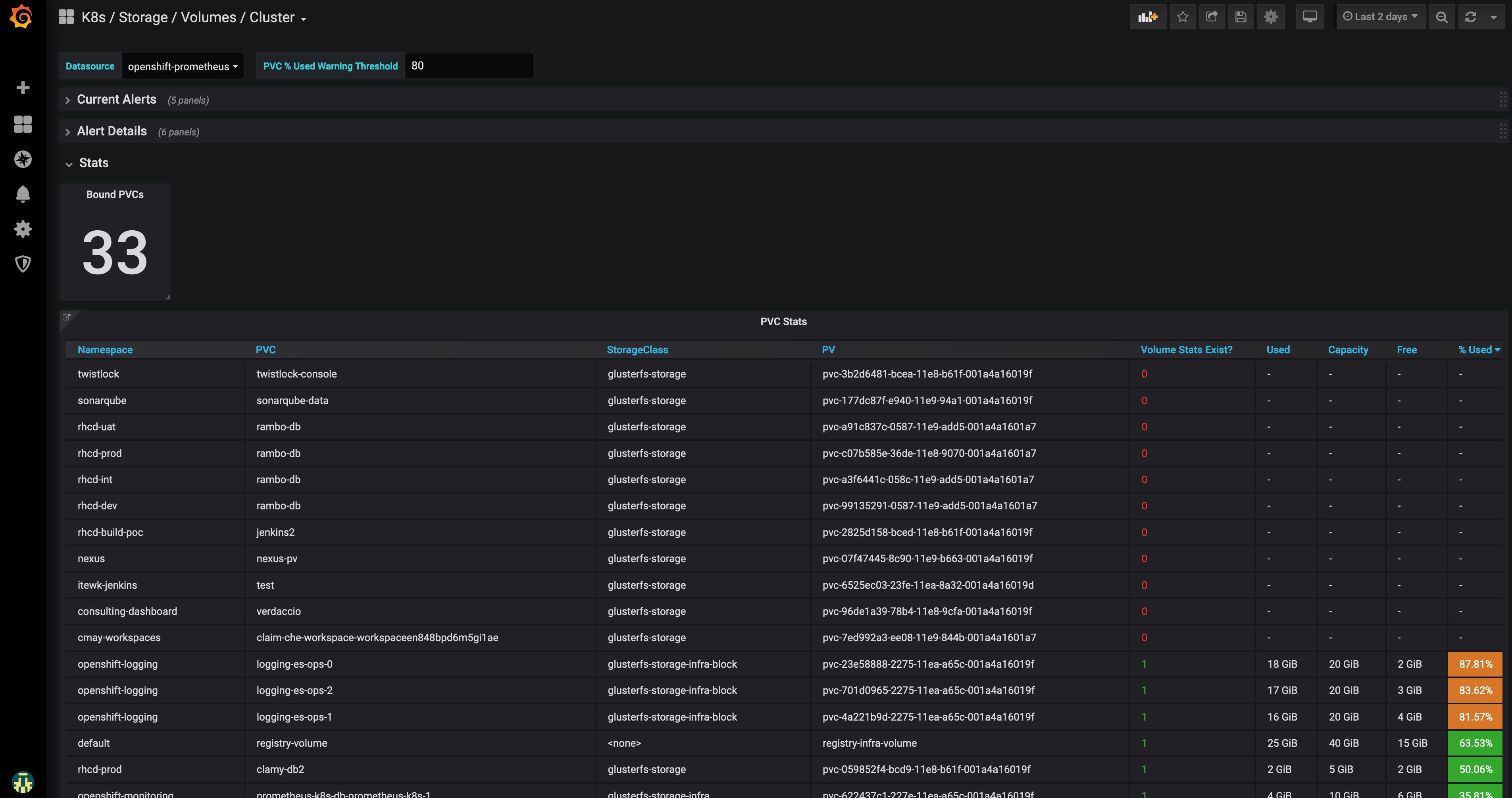Open the Explore compass icon in the sidebar

(x=23, y=159)
